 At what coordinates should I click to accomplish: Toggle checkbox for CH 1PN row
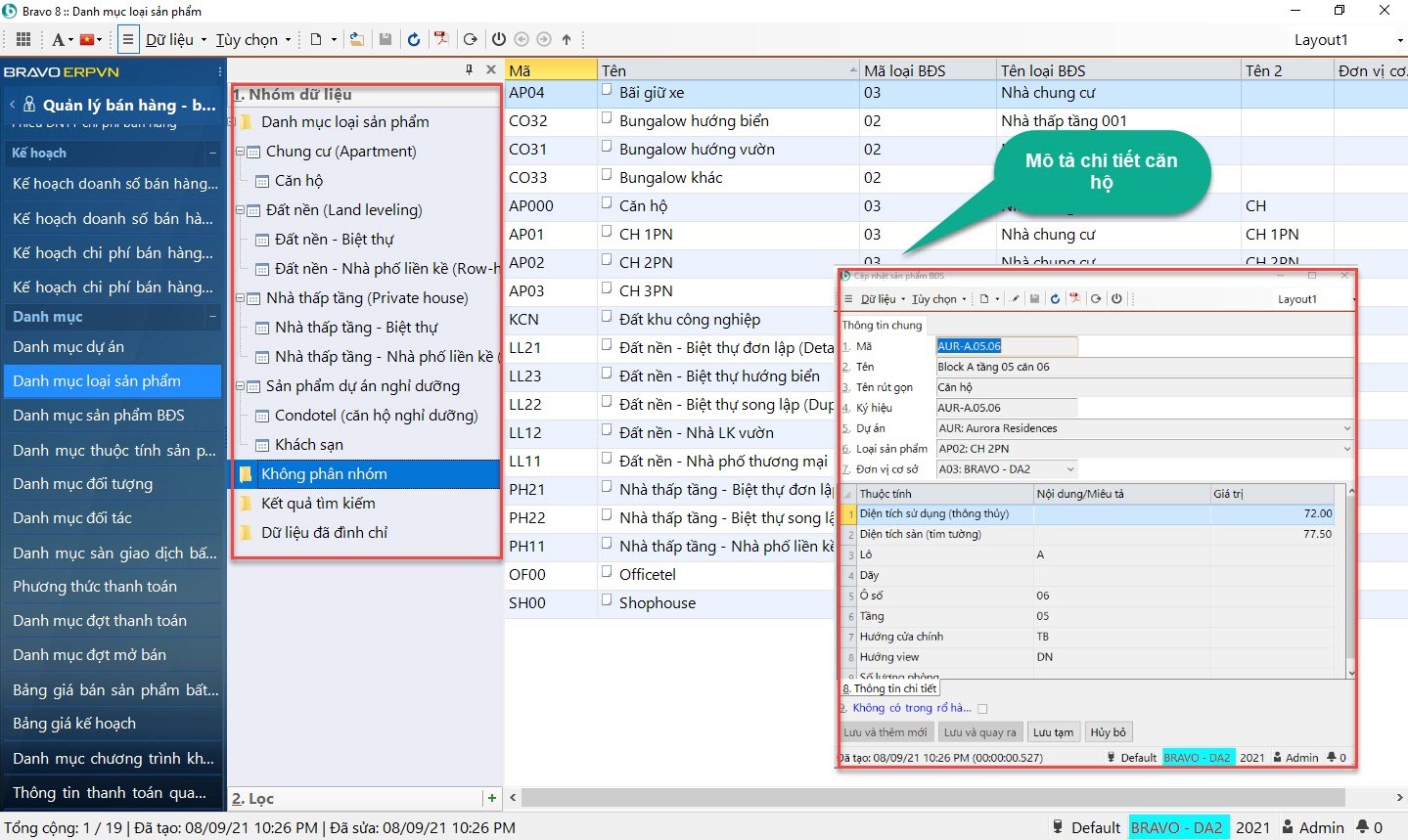(x=607, y=234)
